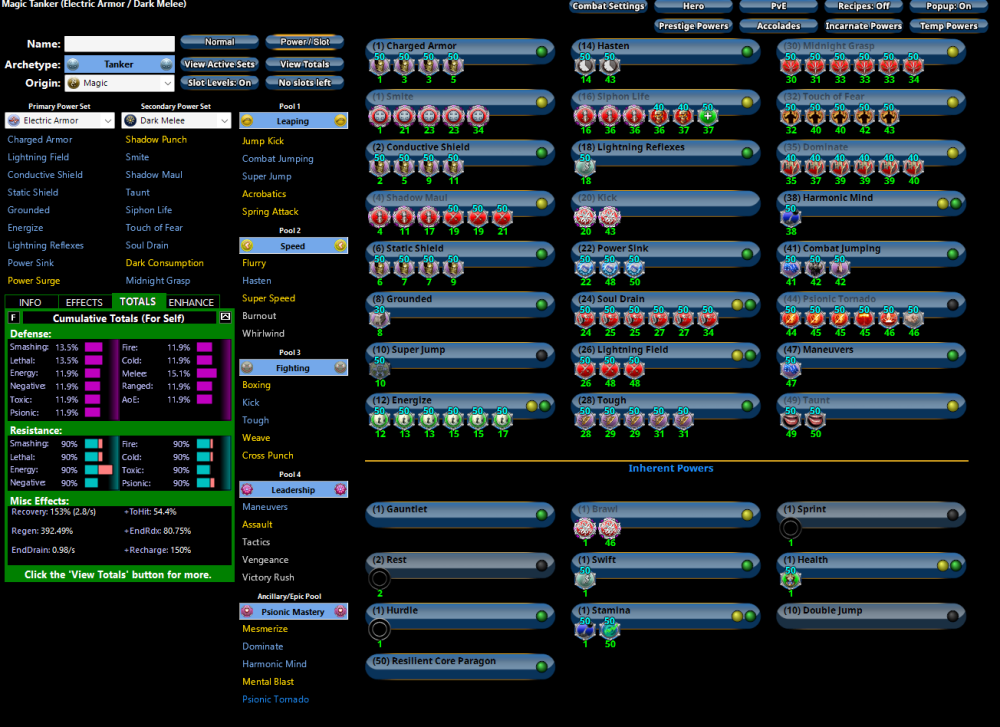Click inside the Name input field
Screen dimensions: 1000x727
120,43
